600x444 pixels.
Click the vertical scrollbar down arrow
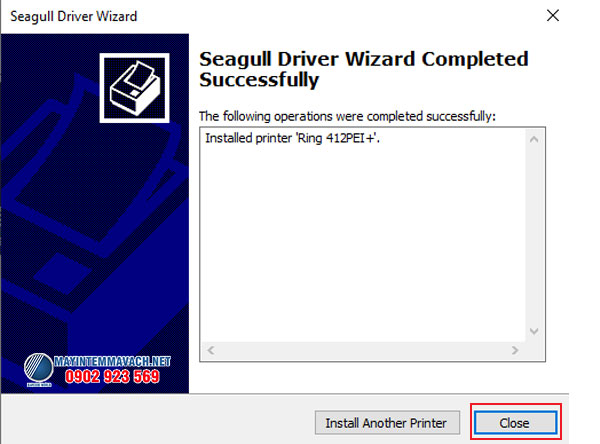534,331
